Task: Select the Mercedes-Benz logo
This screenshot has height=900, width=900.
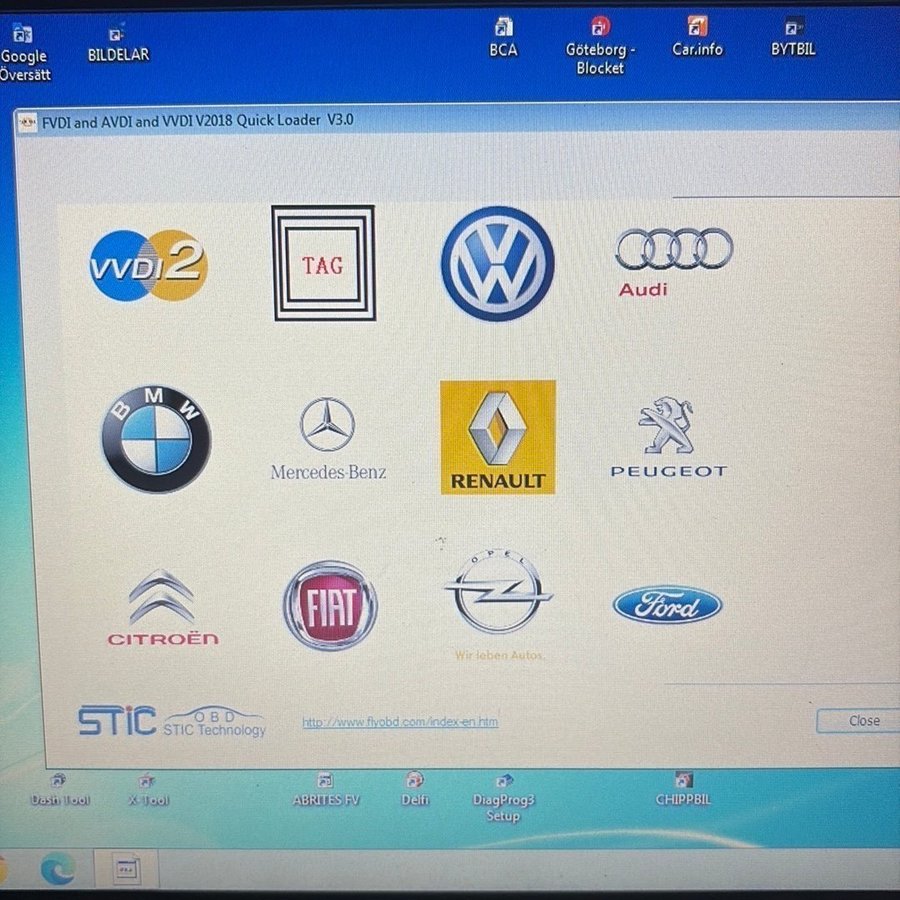Action: pos(327,437)
